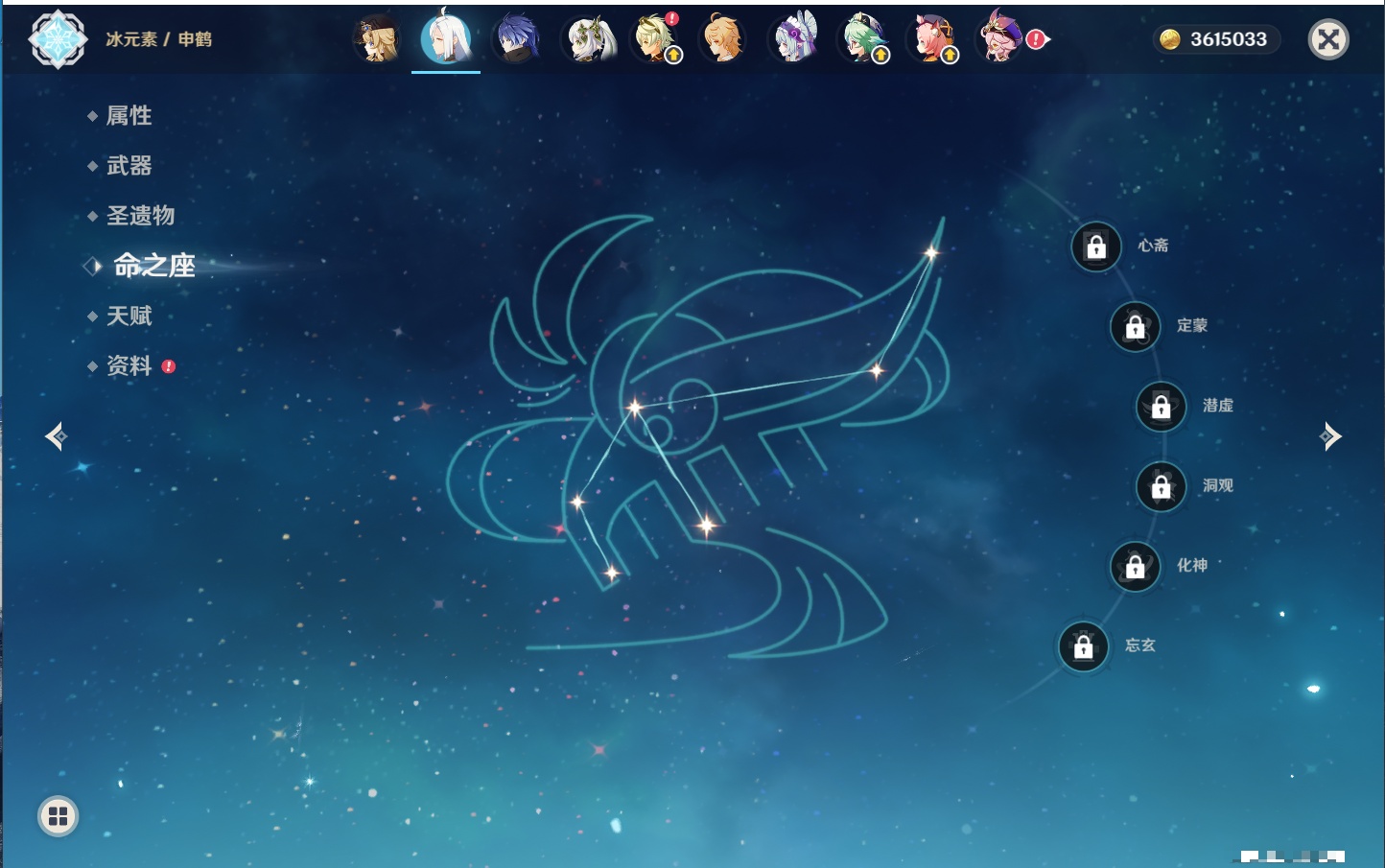Go to next character with right arrow
The image size is (1385, 868).
1330,436
